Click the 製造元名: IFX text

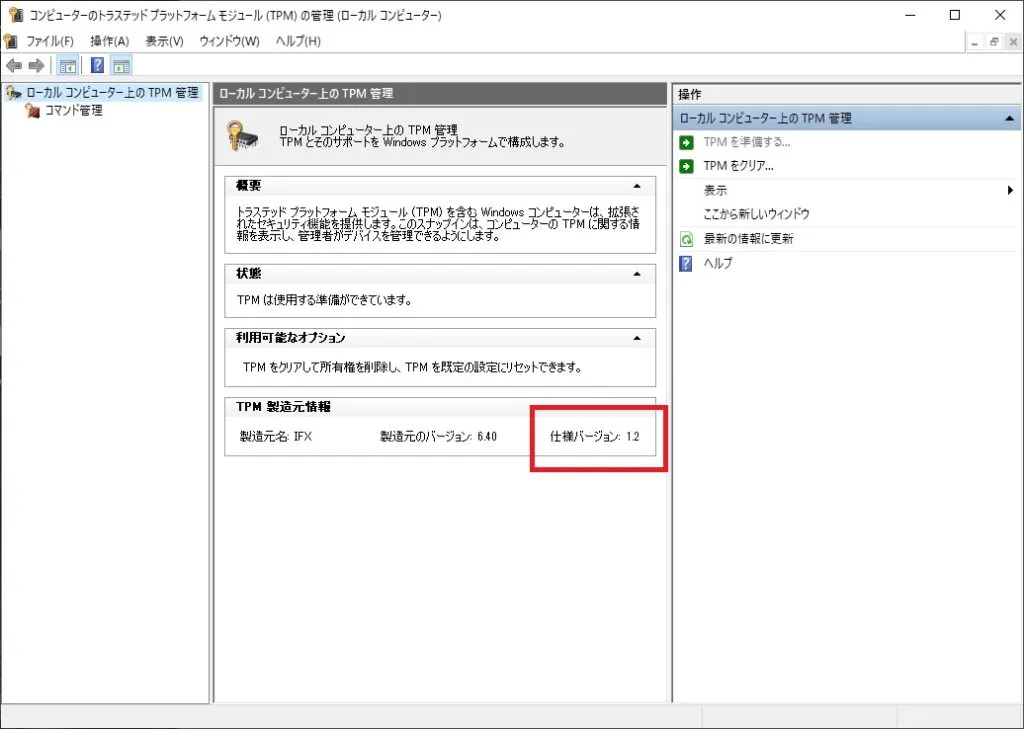276,436
